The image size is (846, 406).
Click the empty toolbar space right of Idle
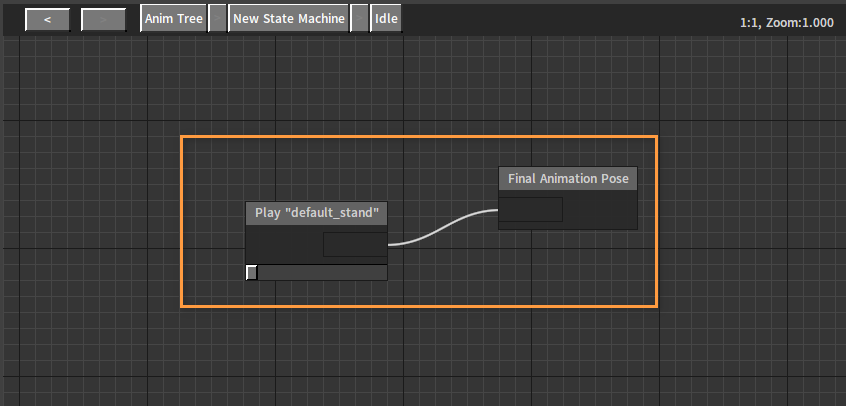coord(560,19)
